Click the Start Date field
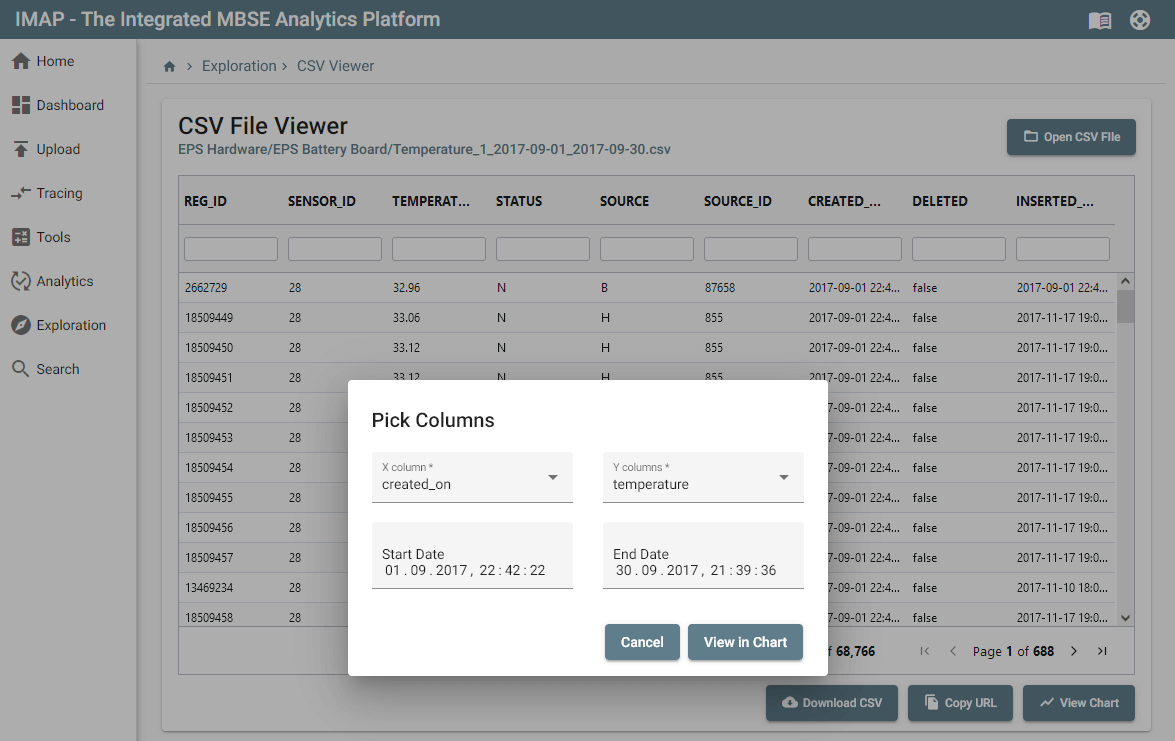Image resolution: width=1175 pixels, height=741 pixels. [x=472, y=555]
